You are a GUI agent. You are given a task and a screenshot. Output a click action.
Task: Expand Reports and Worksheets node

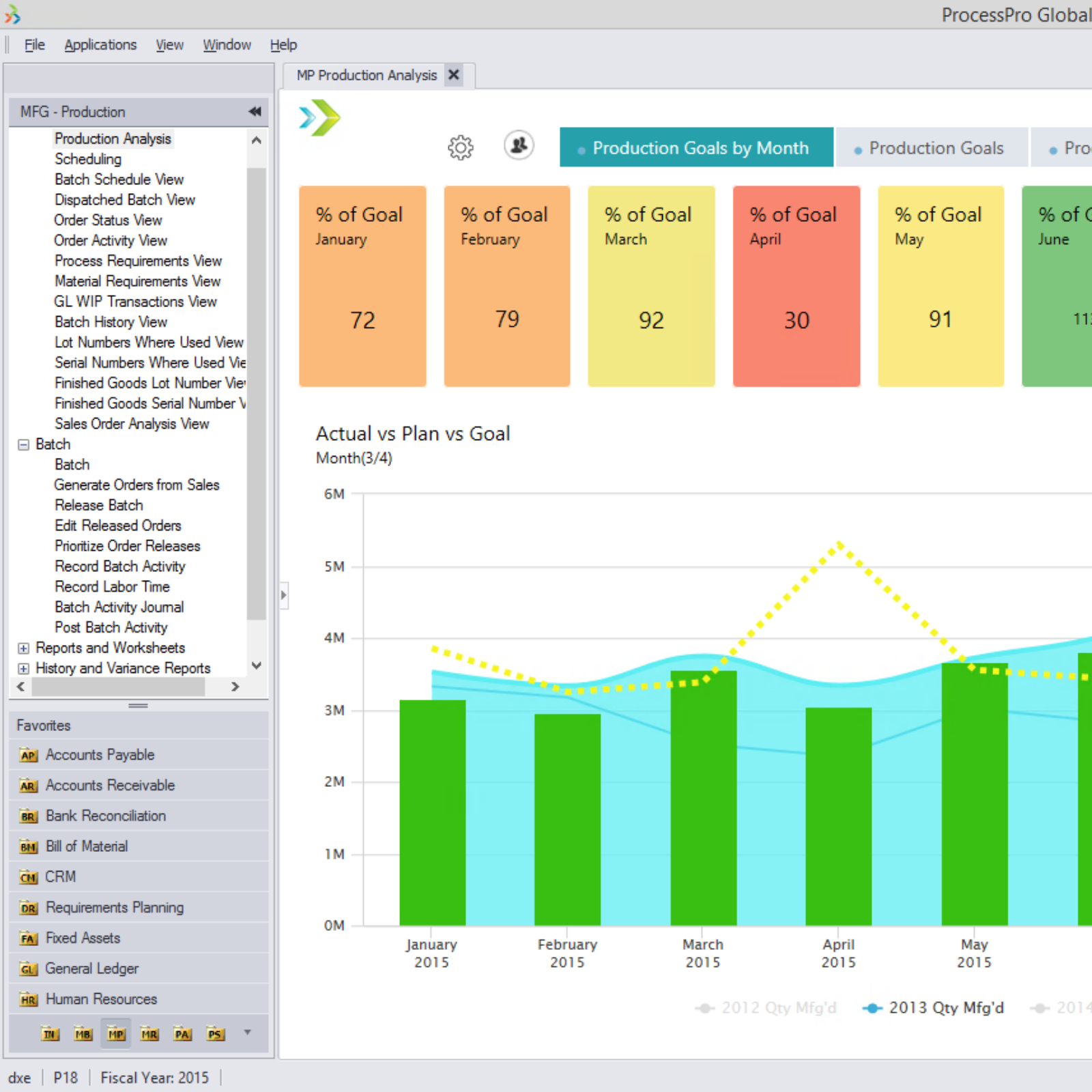pyautogui.click(x=23, y=648)
